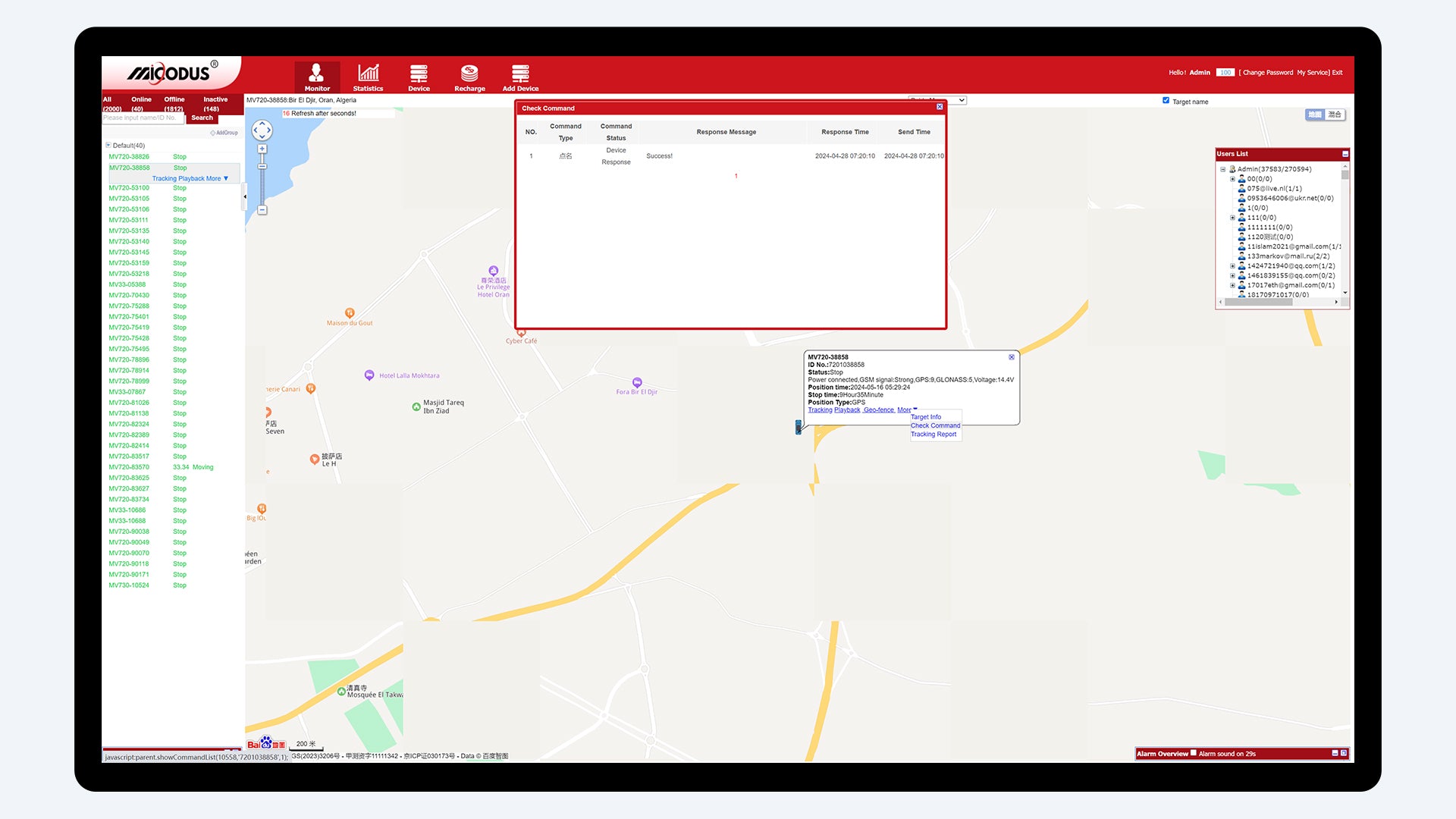The height and width of the screenshot is (819, 1456).
Task: Expand the 17017eth@gmail.com user node
Action: [x=1232, y=286]
